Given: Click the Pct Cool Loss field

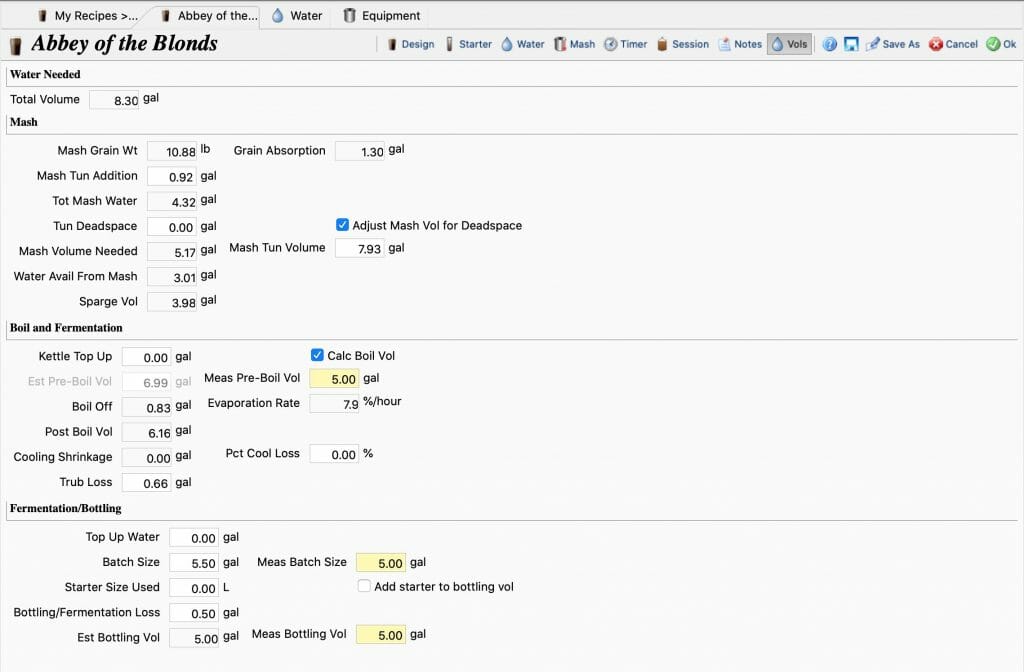Looking at the screenshot, I should 334,454.
